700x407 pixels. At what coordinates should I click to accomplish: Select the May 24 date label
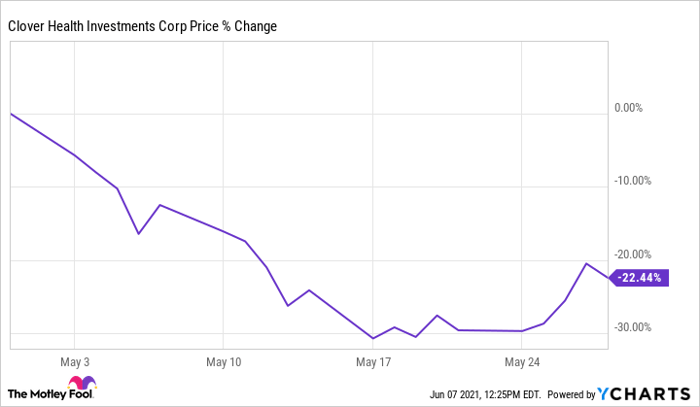click(522, 360)
